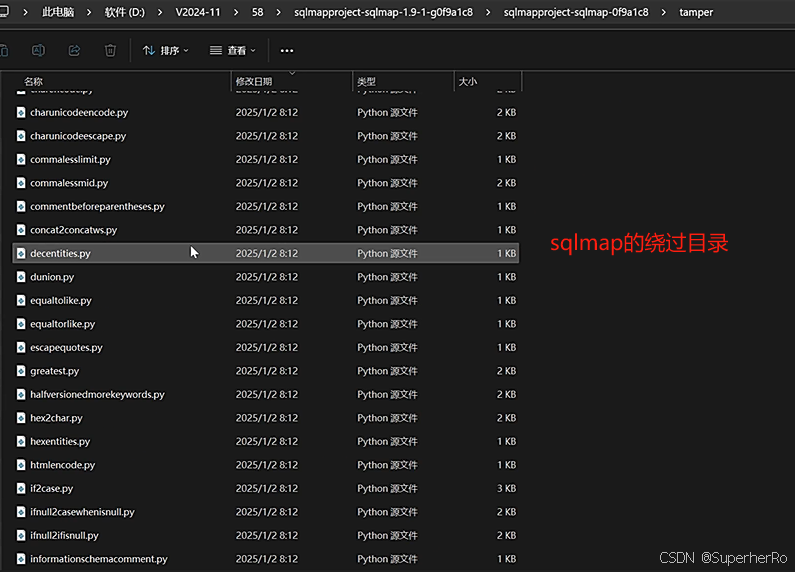
Task: Click the commalesslimit.py file icon
Action: 21,159
